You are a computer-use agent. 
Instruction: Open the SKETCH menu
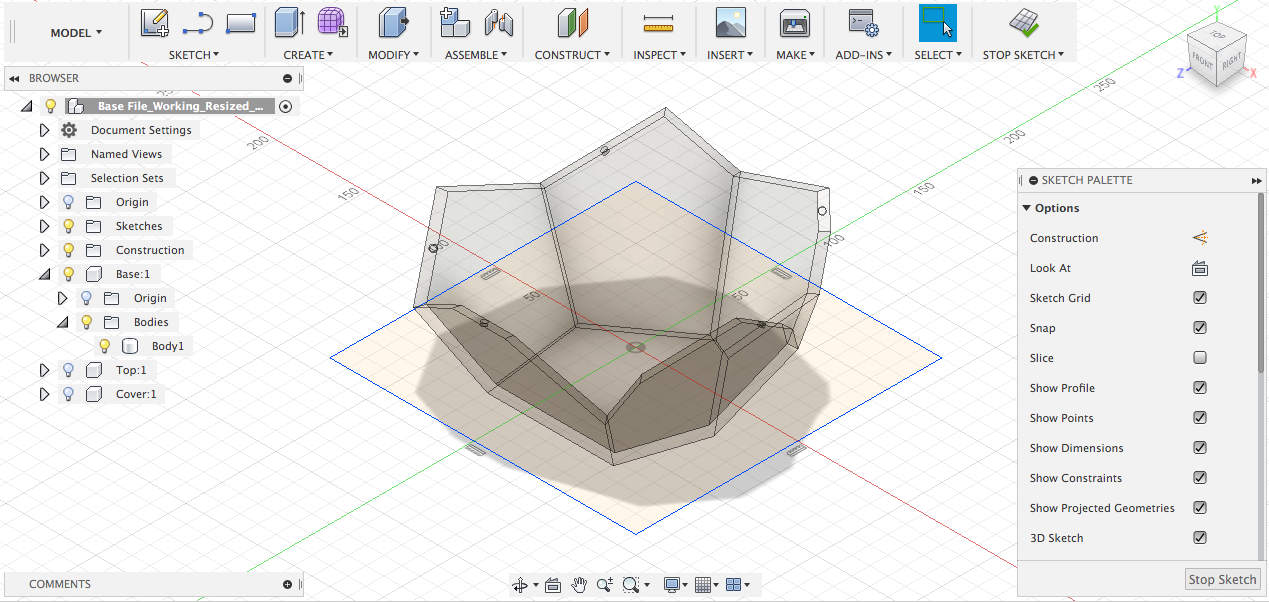point(194,55)
